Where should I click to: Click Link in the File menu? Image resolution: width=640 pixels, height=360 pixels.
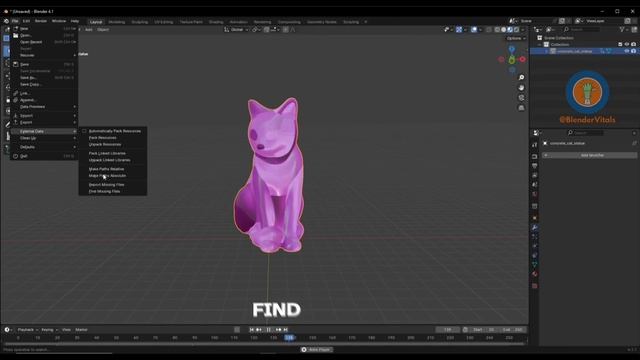(44, 93)
